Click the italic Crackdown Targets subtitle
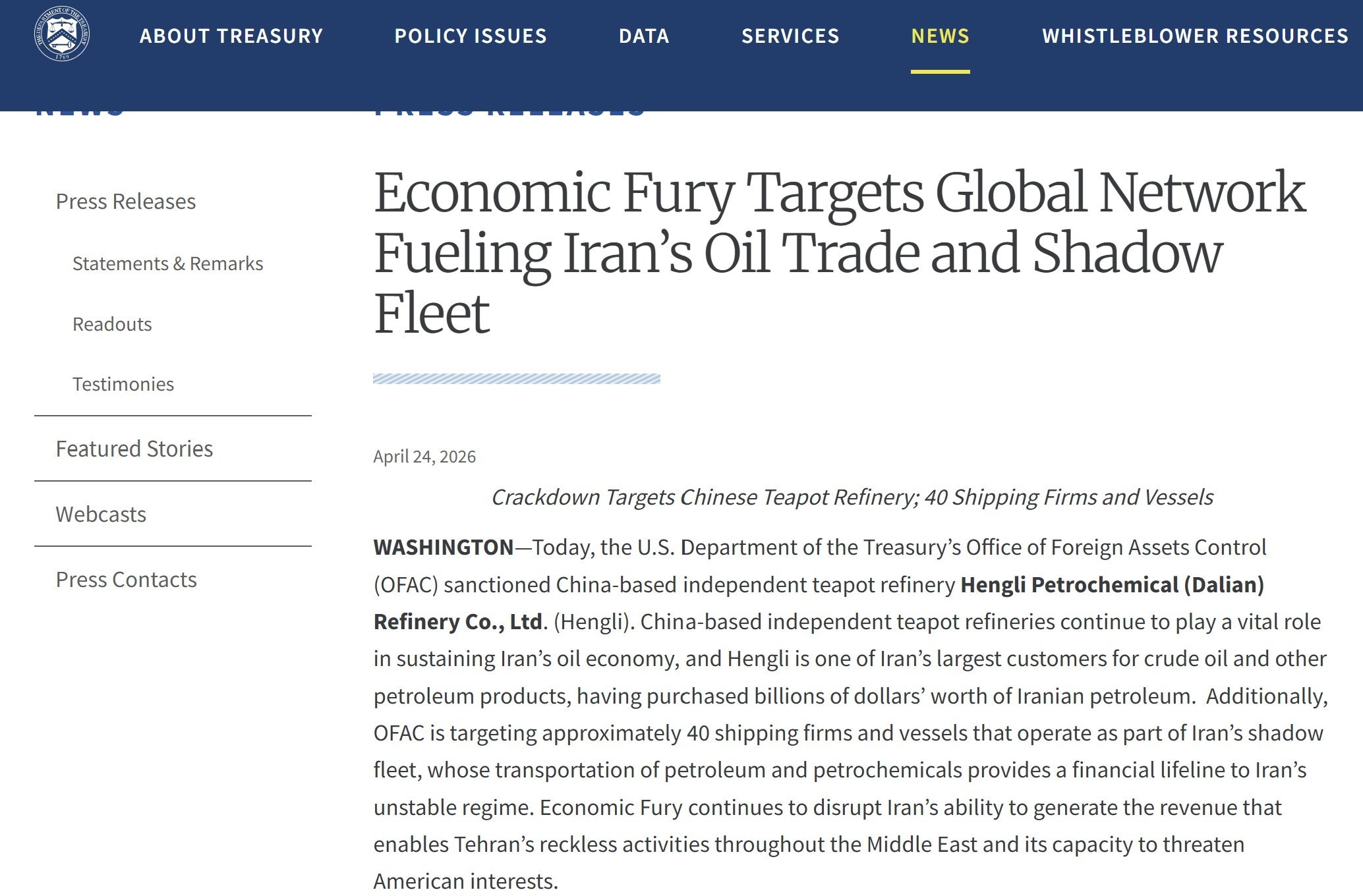 tap(852, 497)
